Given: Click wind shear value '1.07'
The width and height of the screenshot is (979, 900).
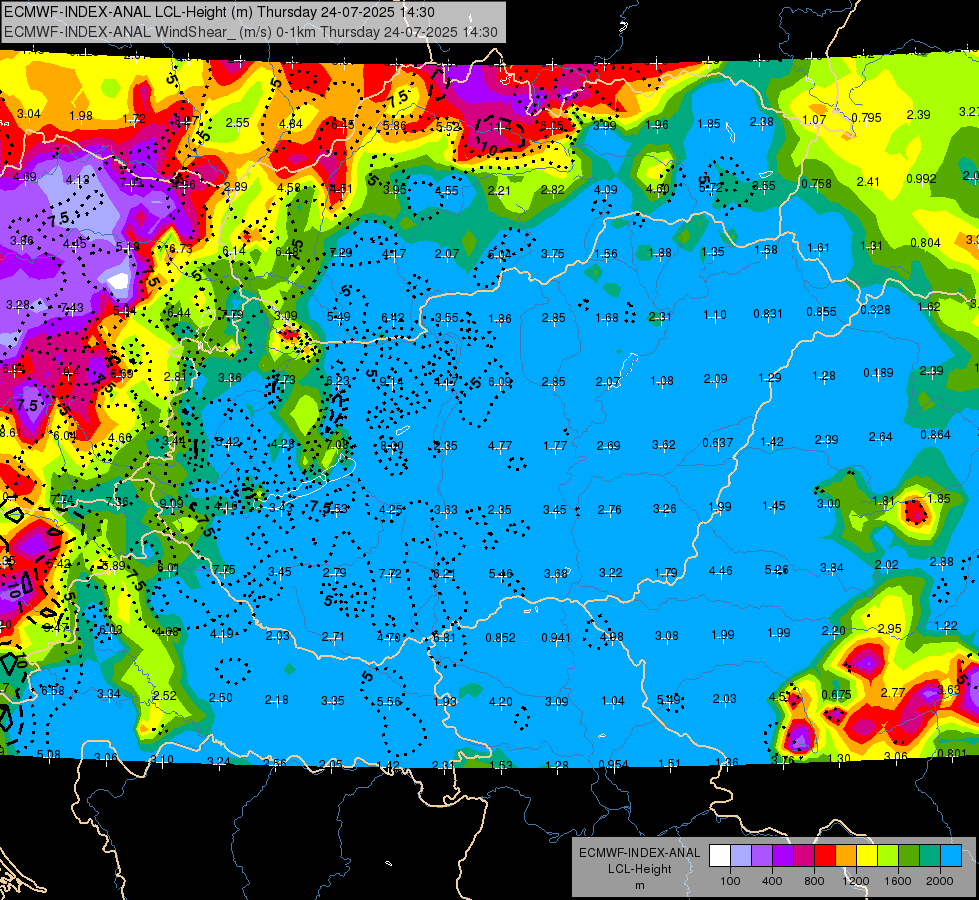Looking at the screenshot, I should pos(814,119).
